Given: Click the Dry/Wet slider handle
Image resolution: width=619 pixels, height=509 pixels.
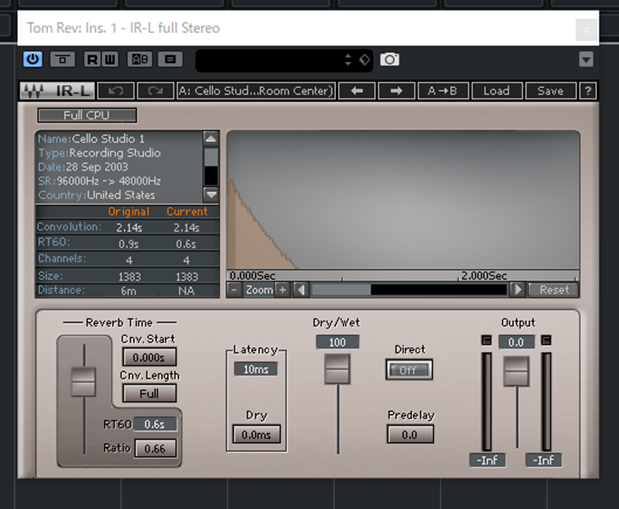Looking at the screenshot, I should click(x=338, y=371).
